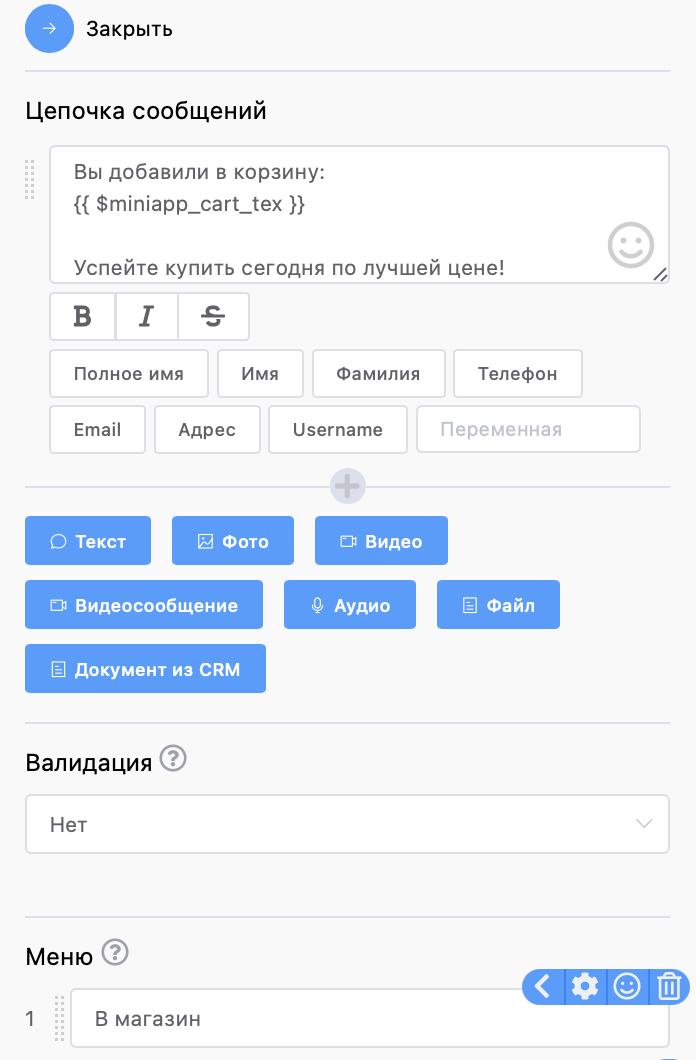Click the left chevron in menu item toolbar
This screenshot has height=1060, width=696.
click(x=543, y=987)
